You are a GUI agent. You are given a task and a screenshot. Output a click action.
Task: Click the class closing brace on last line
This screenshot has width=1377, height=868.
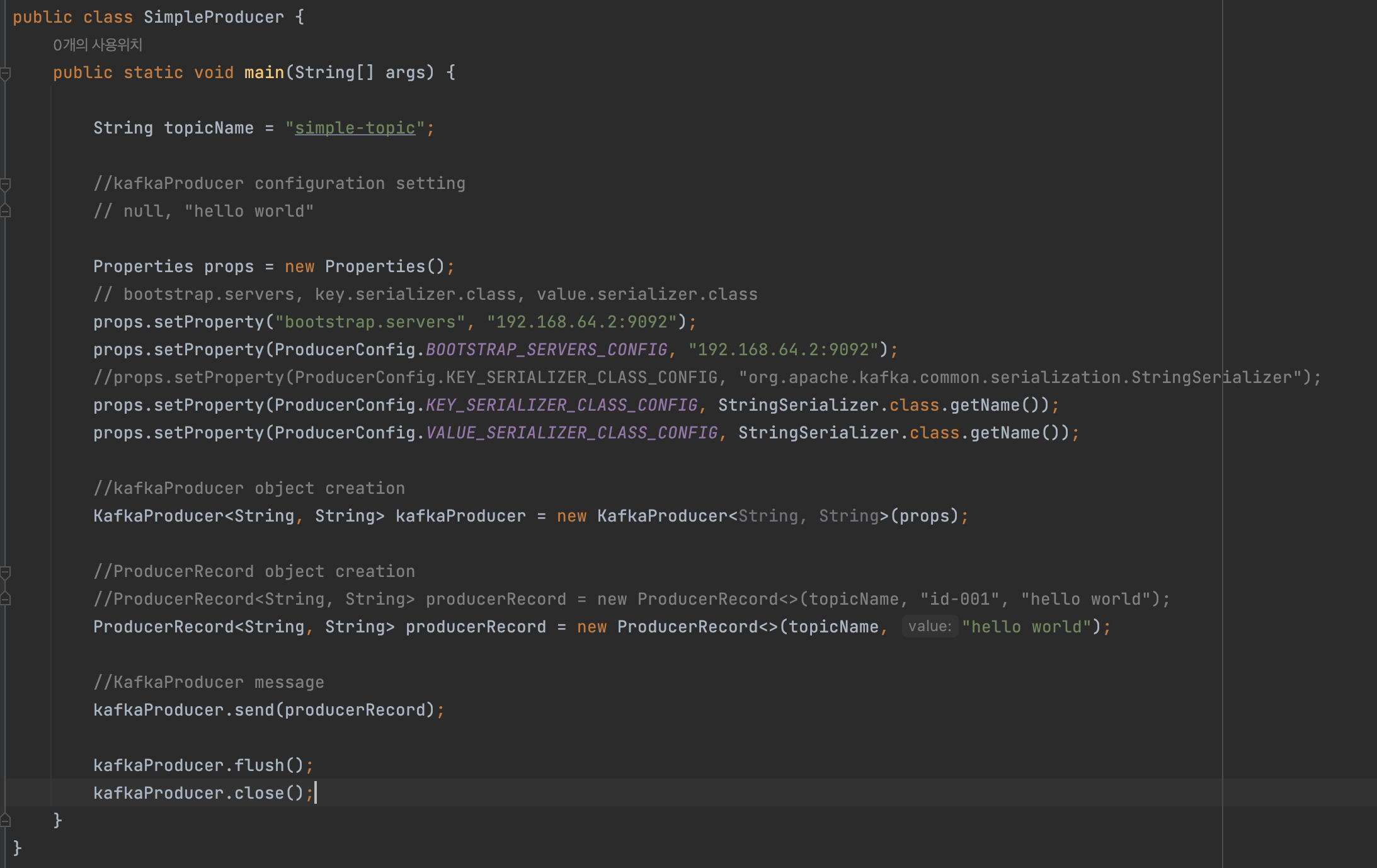coord(17,848)
